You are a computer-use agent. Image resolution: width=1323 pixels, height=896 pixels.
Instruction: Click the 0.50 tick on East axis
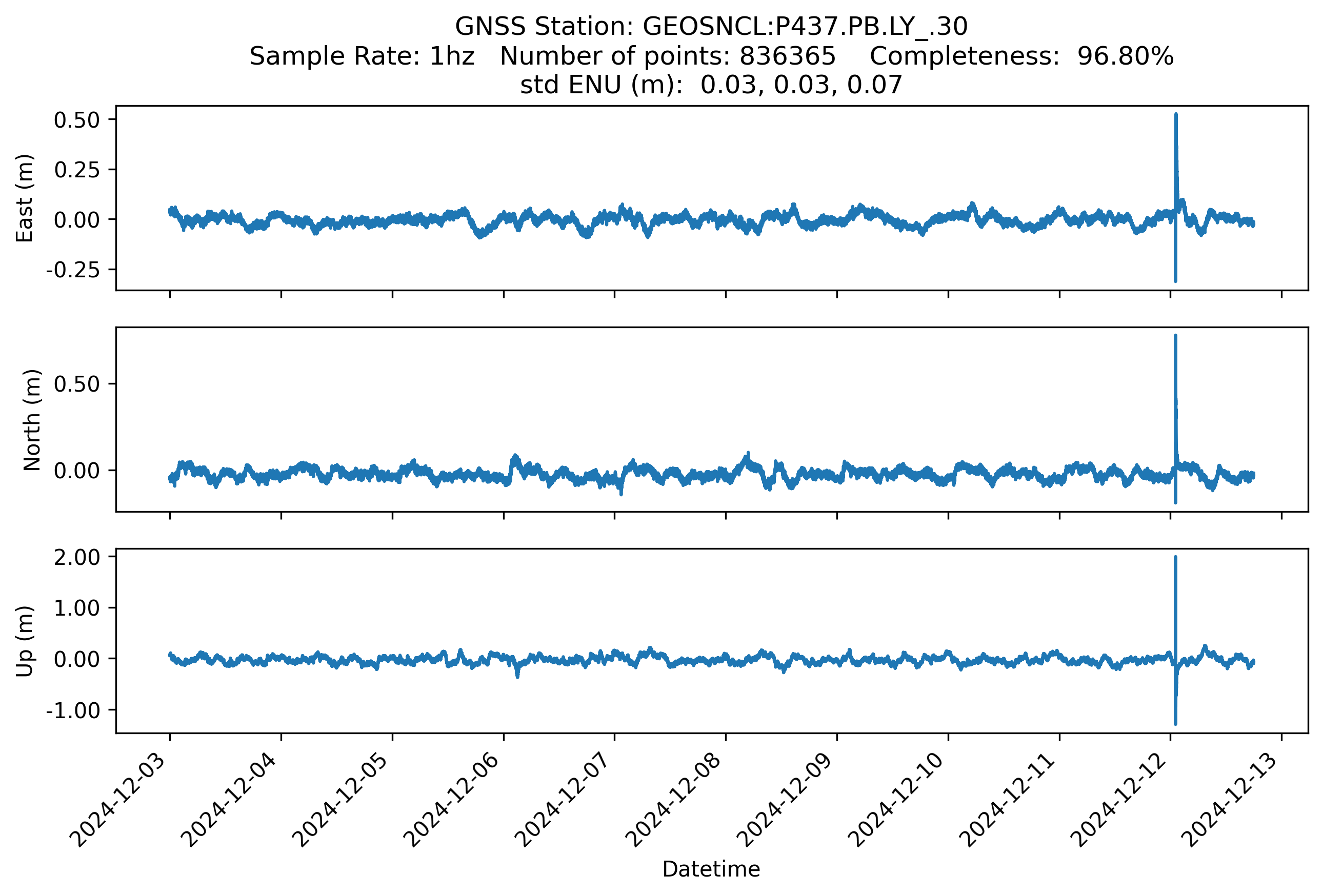click(x=77, y=120)
